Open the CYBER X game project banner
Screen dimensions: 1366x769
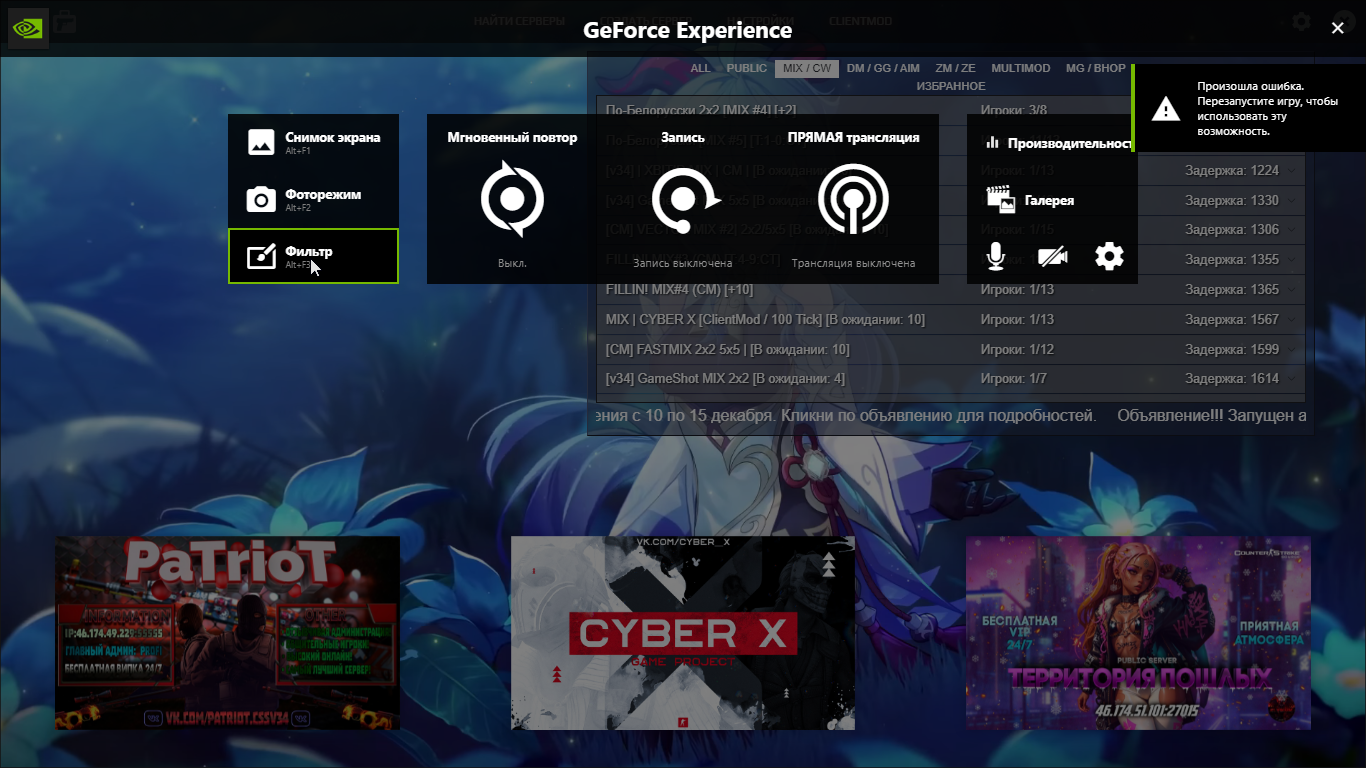point(683,632)
